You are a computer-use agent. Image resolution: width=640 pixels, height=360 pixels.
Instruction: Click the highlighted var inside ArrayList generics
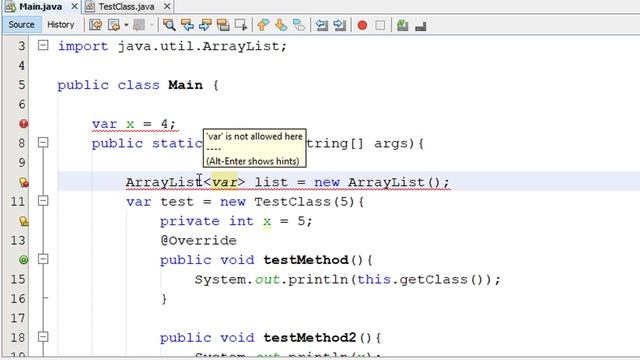(224, 182)
